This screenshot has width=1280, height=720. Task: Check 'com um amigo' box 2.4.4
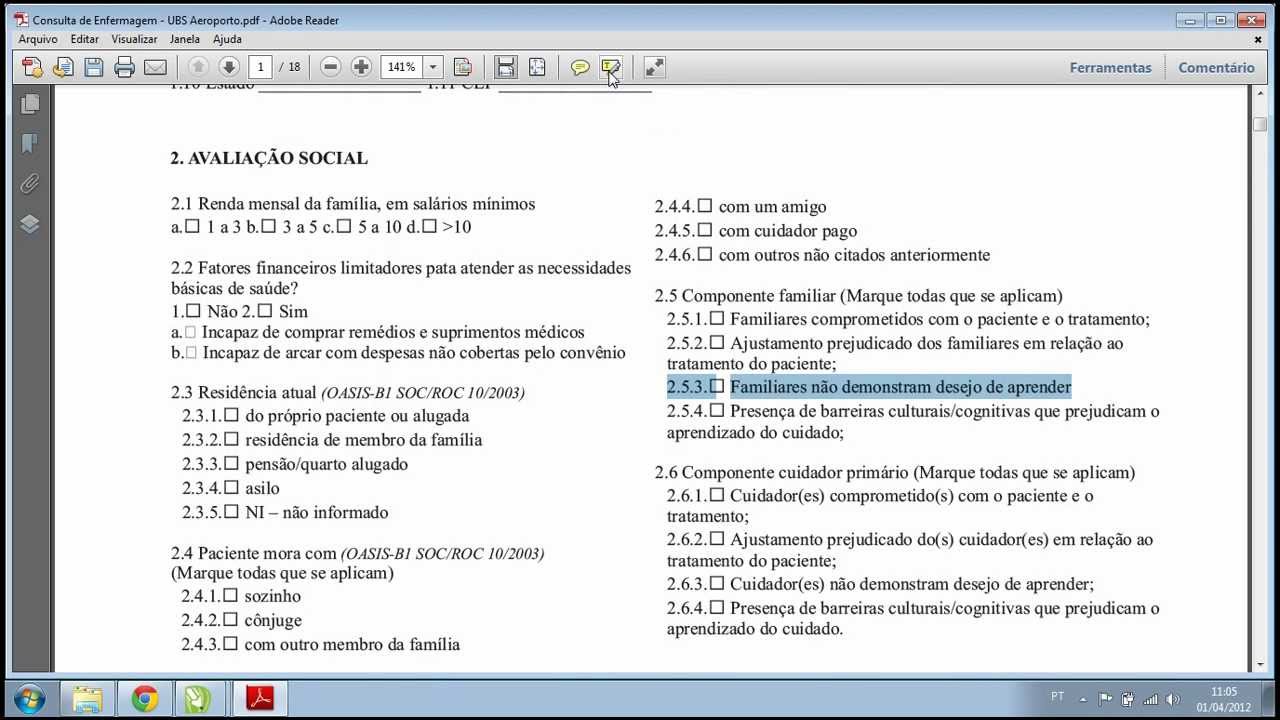(x=704, y=206)
